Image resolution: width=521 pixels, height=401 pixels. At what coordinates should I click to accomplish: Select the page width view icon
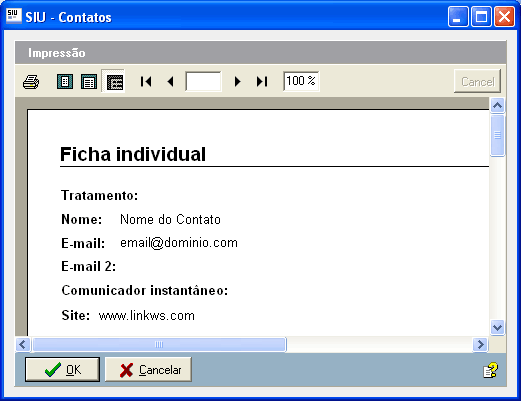[x=89, y=82]
